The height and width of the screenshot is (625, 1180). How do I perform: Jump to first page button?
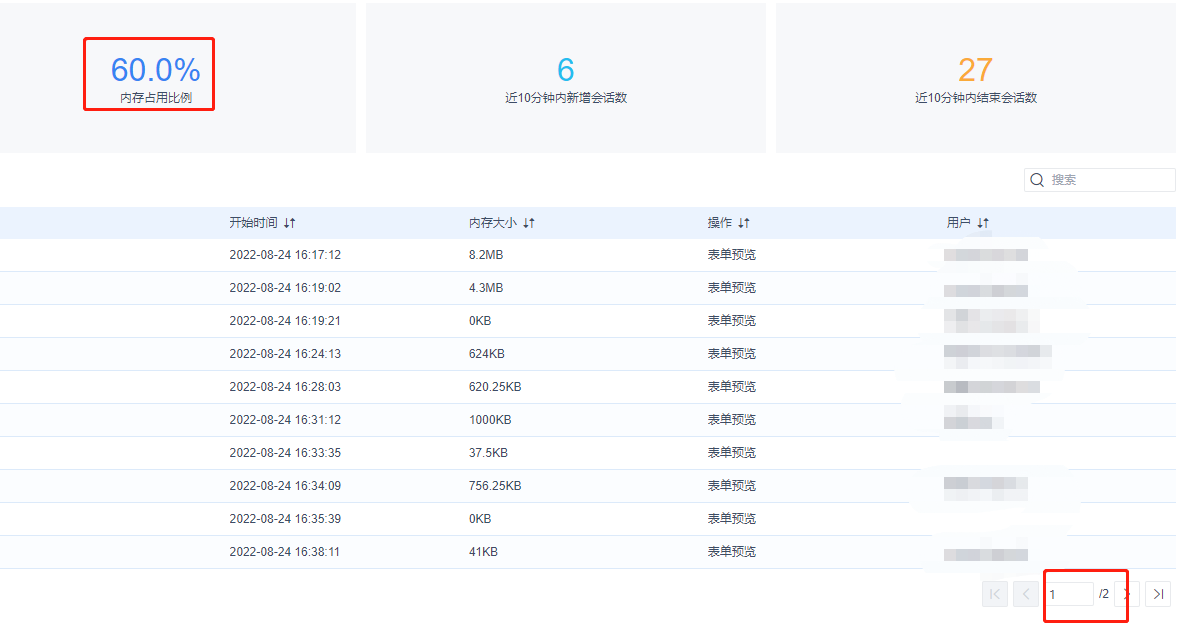coord(995,594)
